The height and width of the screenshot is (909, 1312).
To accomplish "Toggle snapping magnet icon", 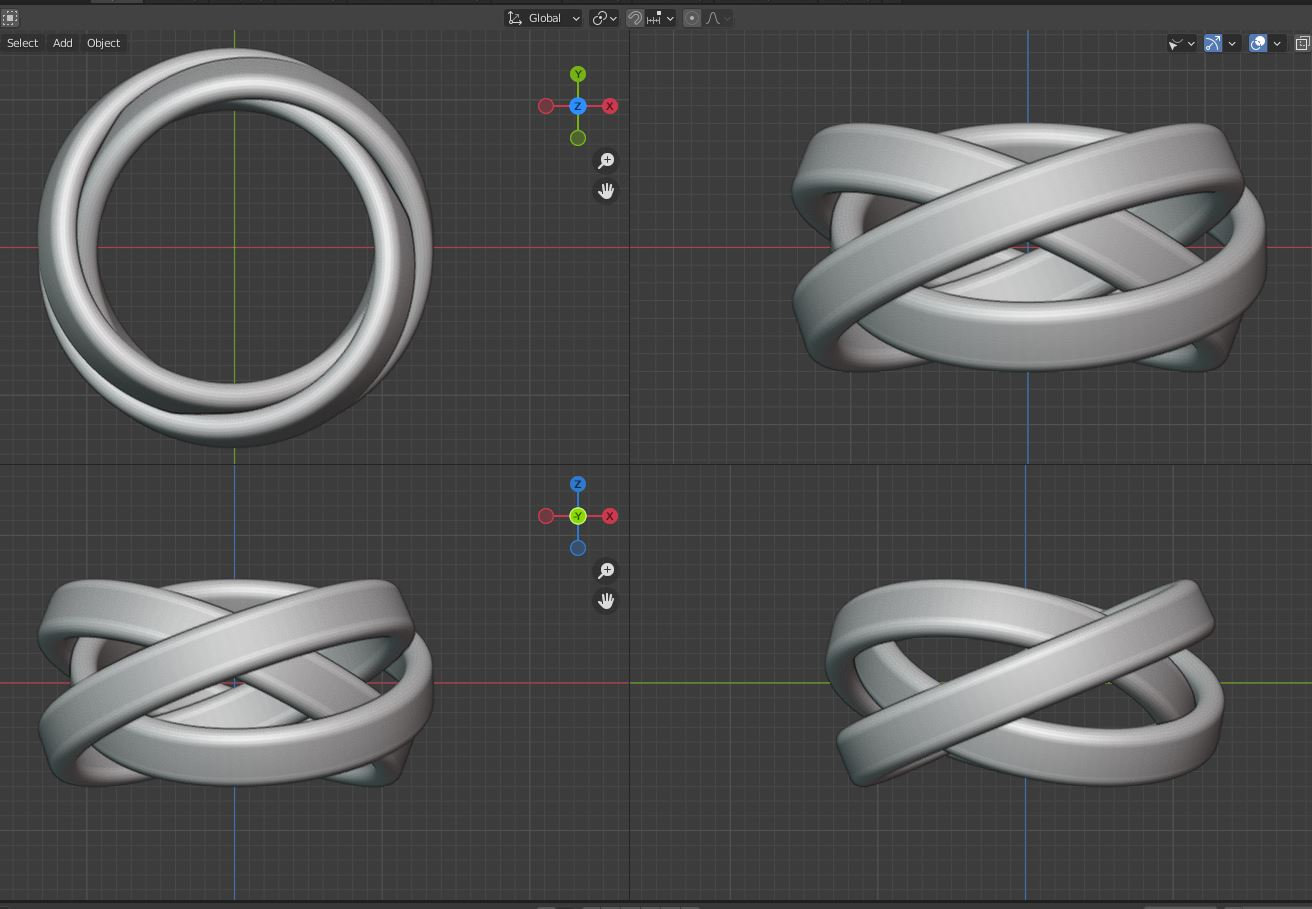I will [635, 18].
